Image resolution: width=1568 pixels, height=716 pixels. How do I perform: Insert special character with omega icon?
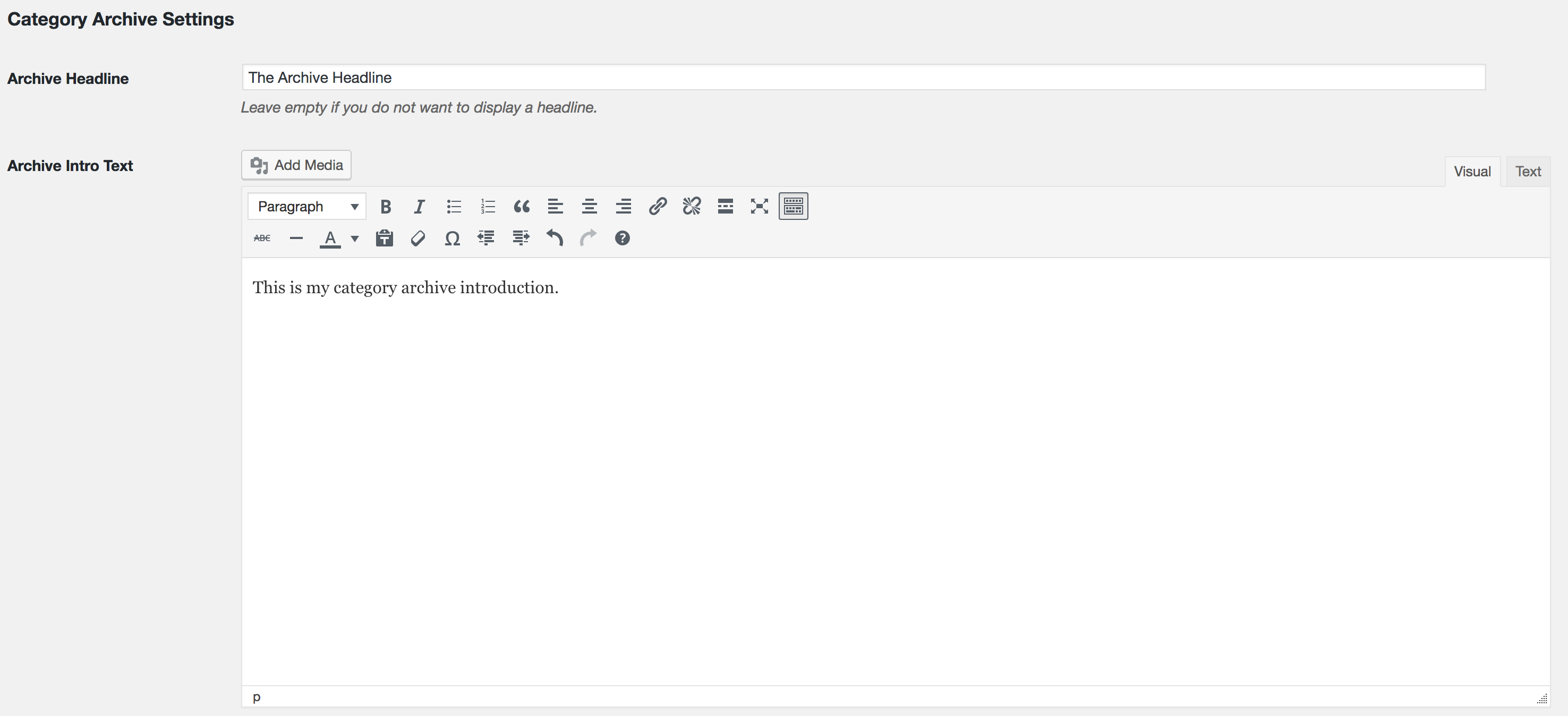[451, 238]
